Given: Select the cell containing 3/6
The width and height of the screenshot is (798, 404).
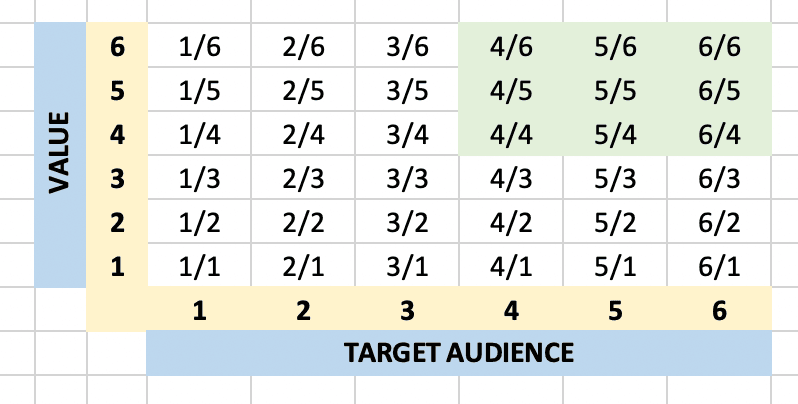Looking at the screenshot, I should point(407,47).
